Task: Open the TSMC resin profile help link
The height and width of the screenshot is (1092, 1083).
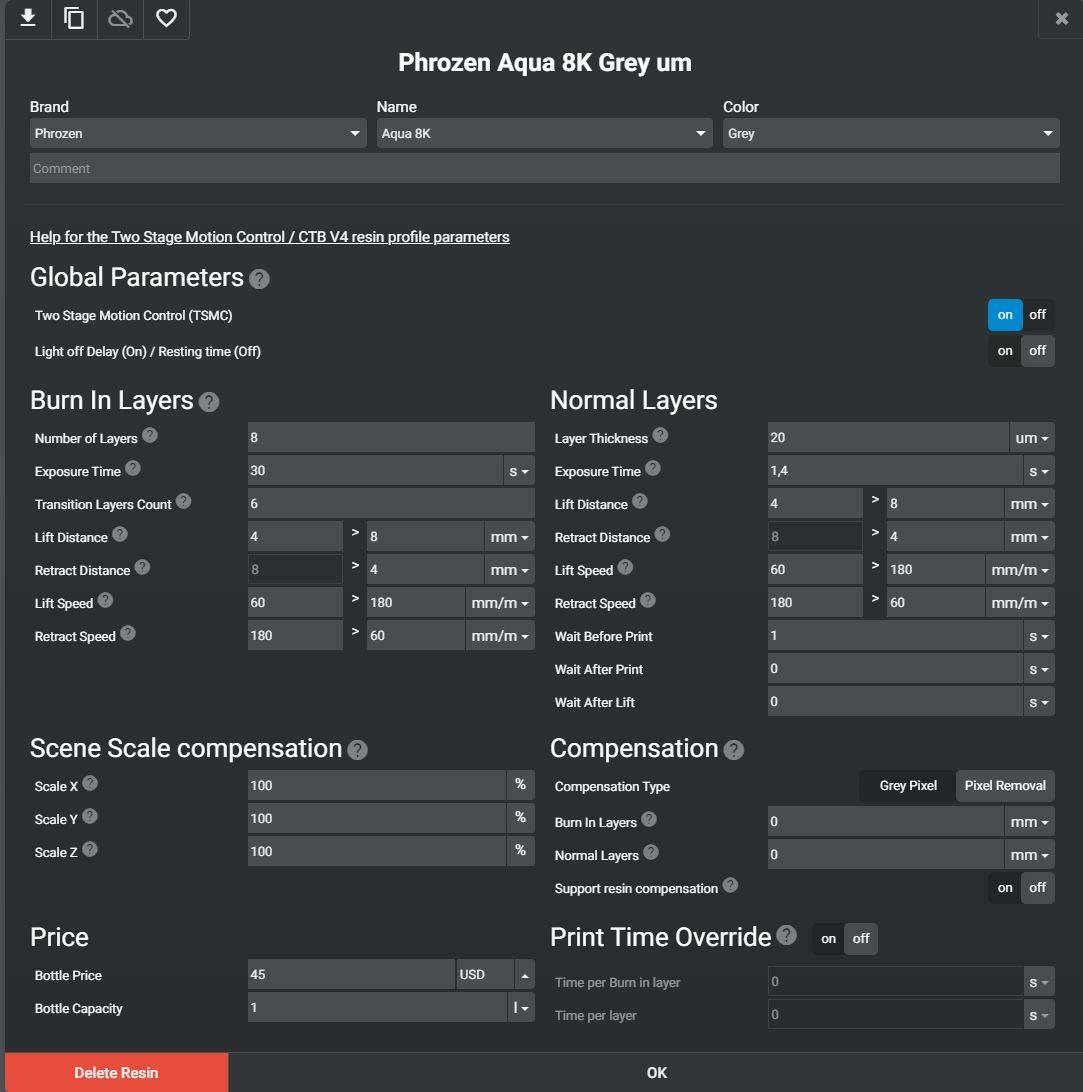Action: click(270, 237)
